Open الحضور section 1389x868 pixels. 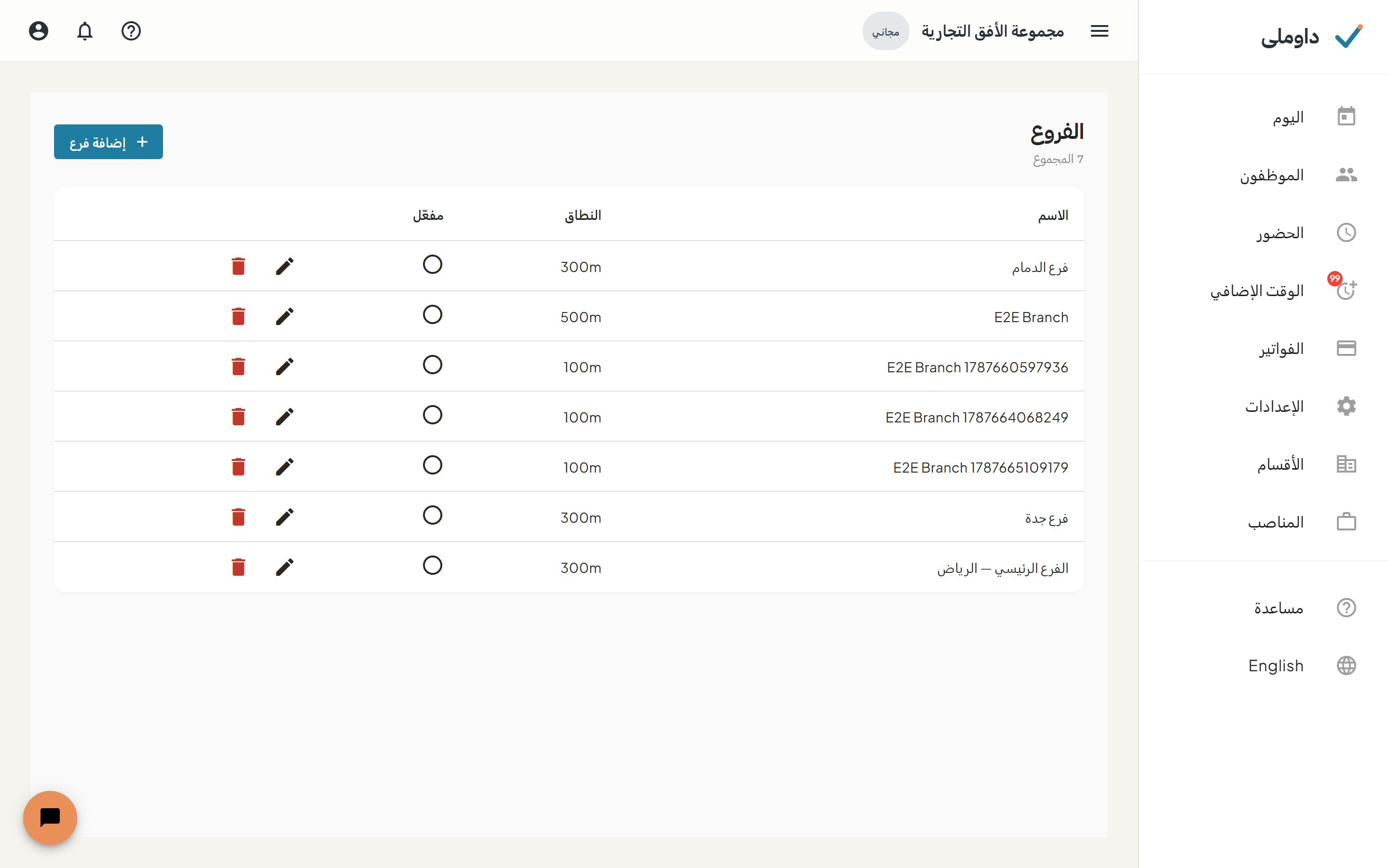tap(1264, 232)
